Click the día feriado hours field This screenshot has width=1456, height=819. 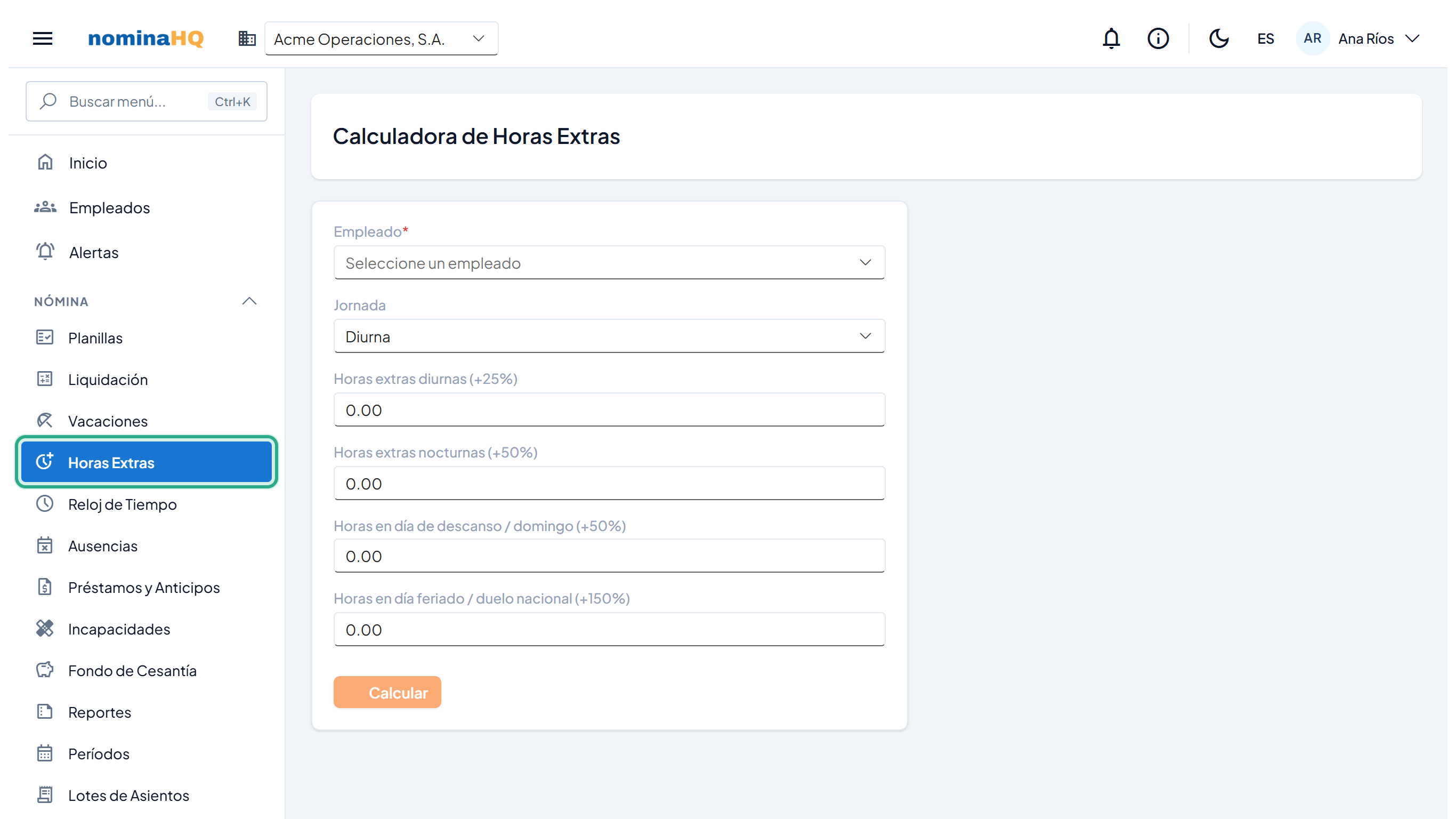click(x=609, y=630)
